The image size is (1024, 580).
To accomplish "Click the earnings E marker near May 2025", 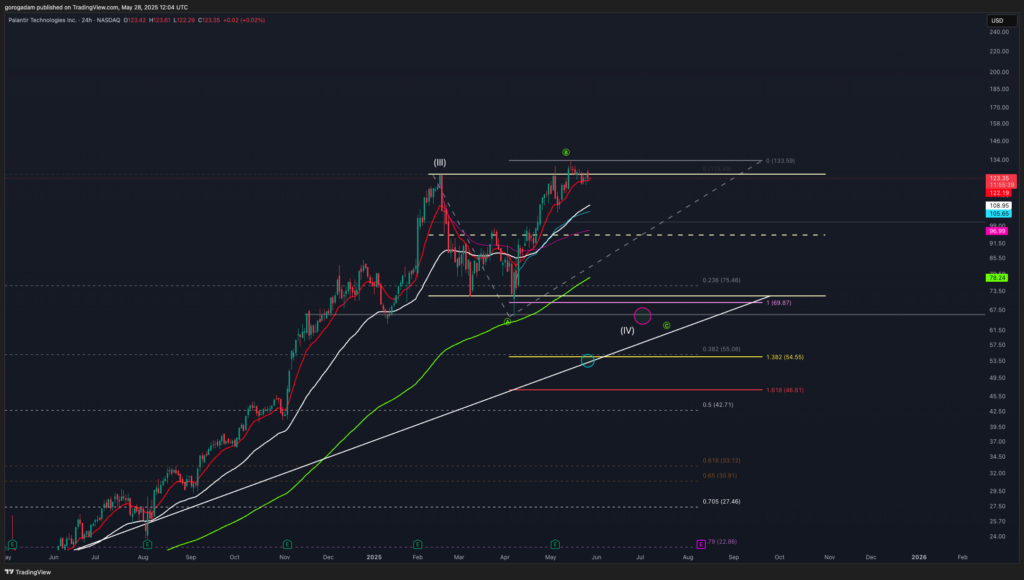I will (x=553, y=544).
